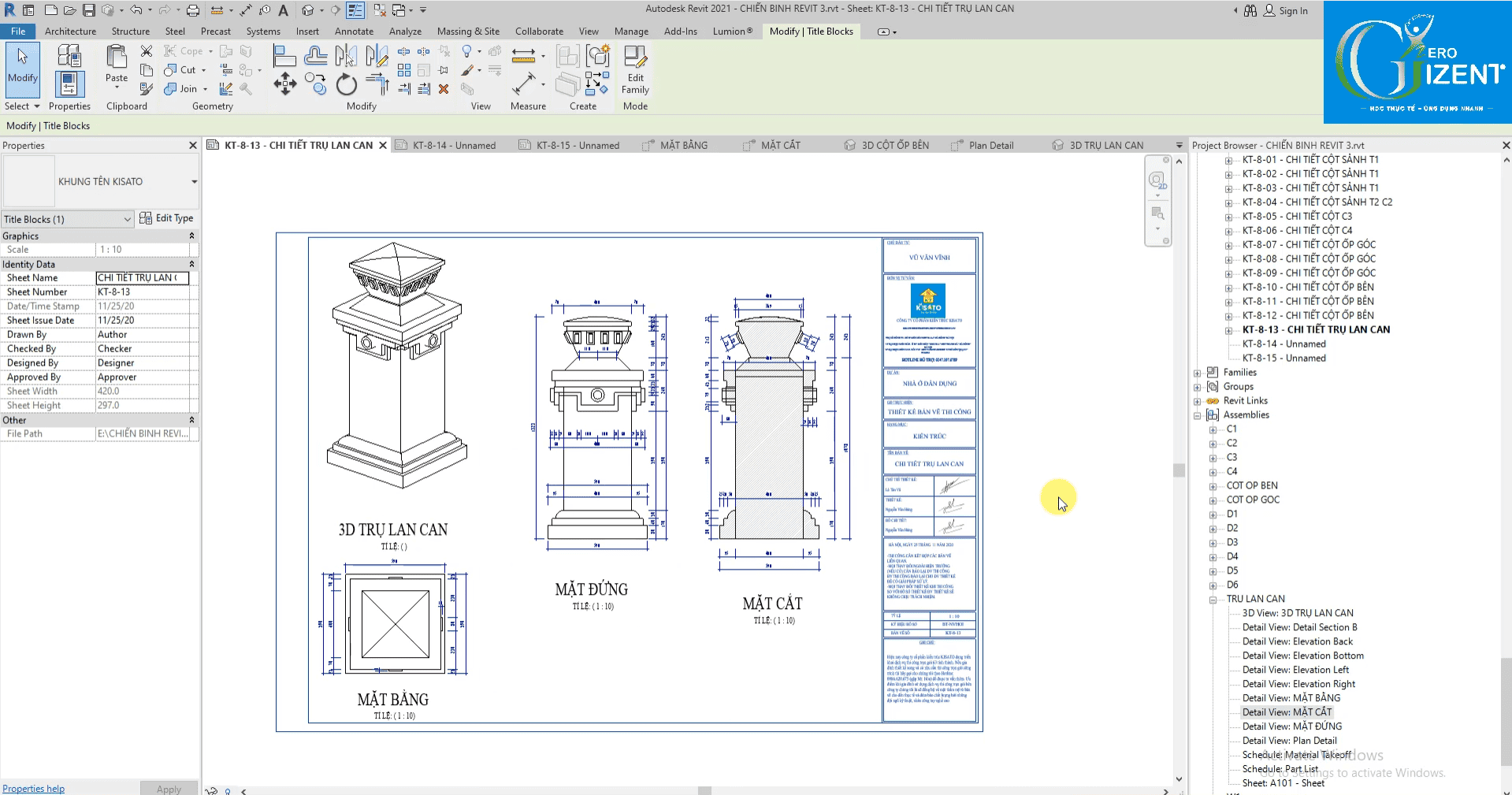Click the red Delete X icon
1512x795 pixels.
coord(444,89)
